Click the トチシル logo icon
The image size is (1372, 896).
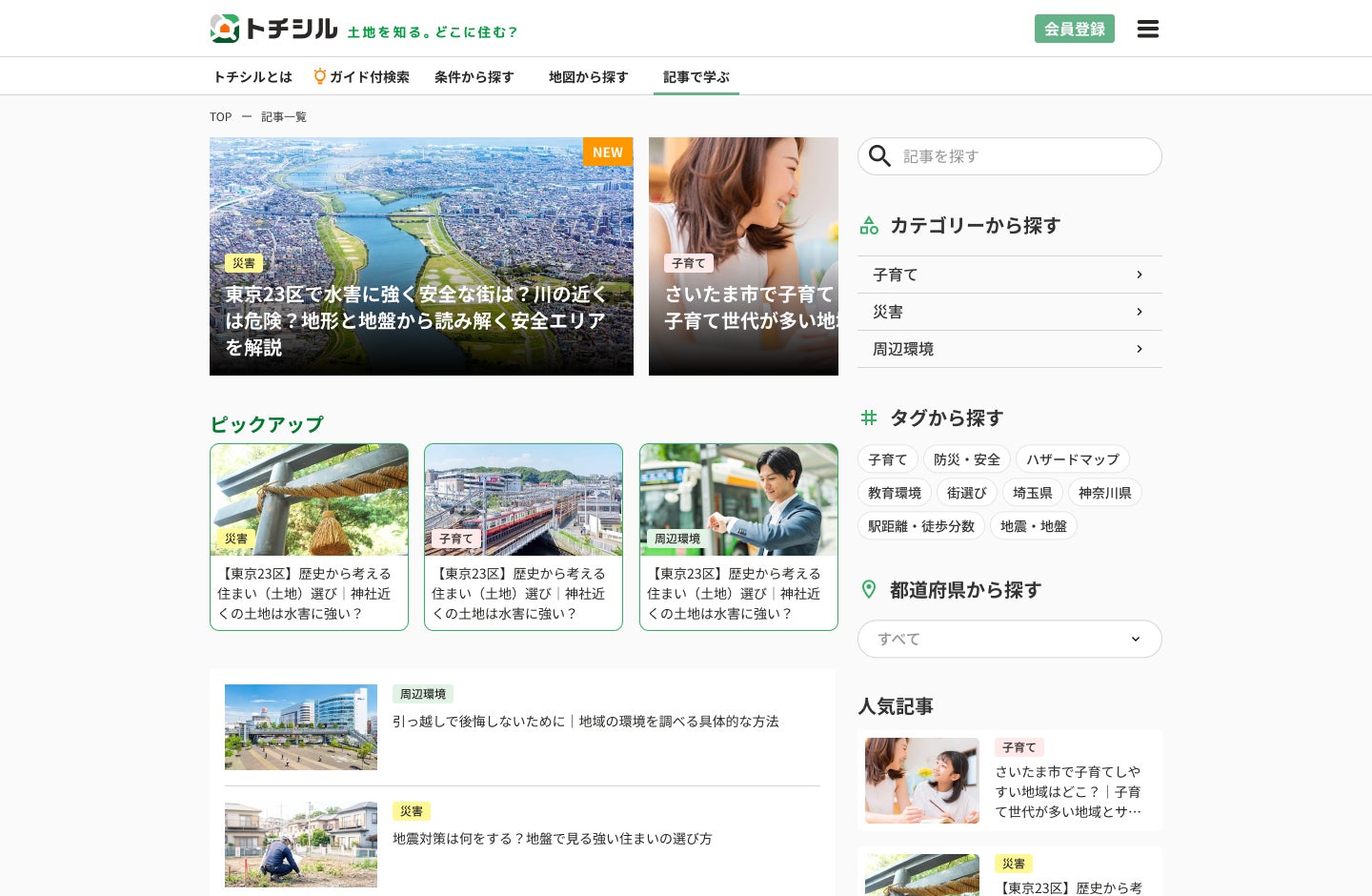coord(225,29)
